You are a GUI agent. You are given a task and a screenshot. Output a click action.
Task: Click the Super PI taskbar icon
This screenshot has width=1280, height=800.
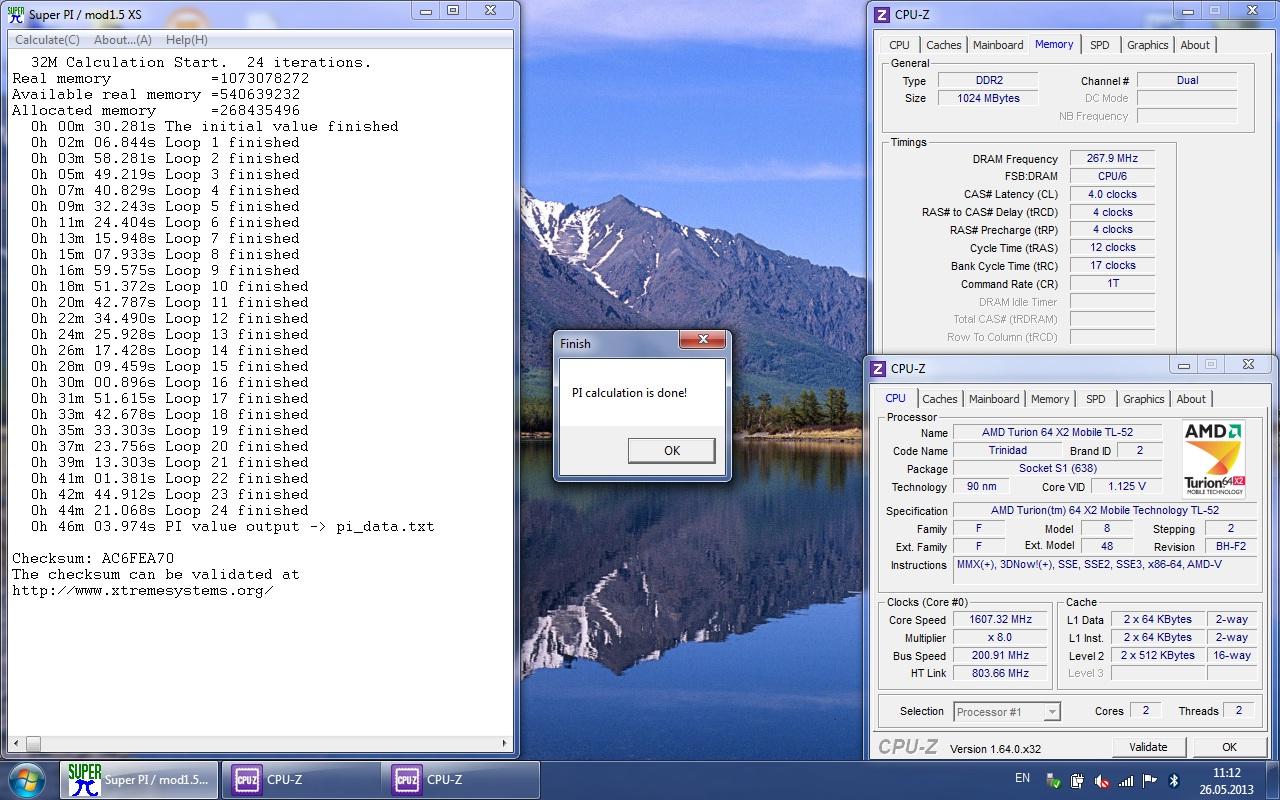(x=140, y=780)
